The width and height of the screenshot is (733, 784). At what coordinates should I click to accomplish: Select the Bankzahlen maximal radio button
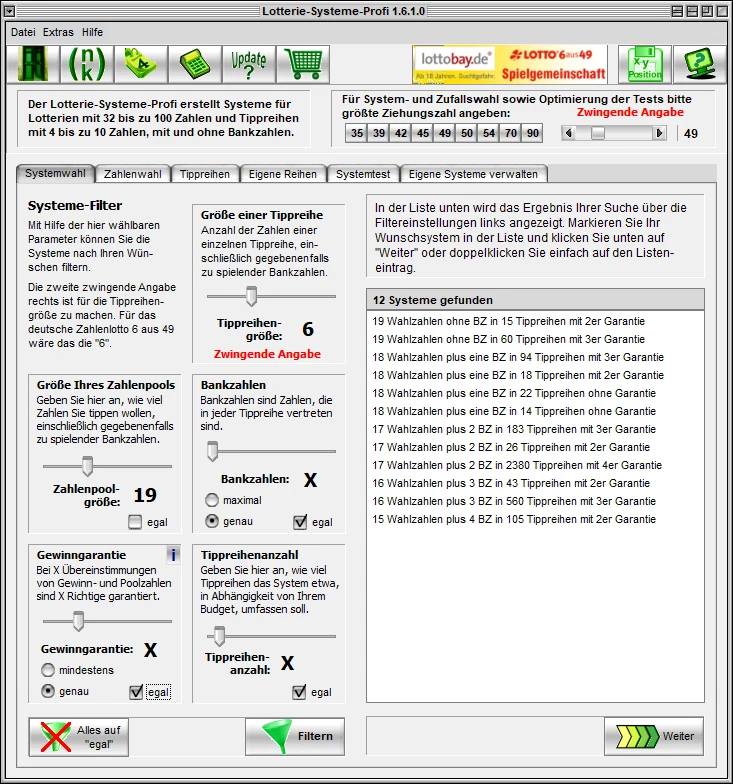[x=212, y=500]
